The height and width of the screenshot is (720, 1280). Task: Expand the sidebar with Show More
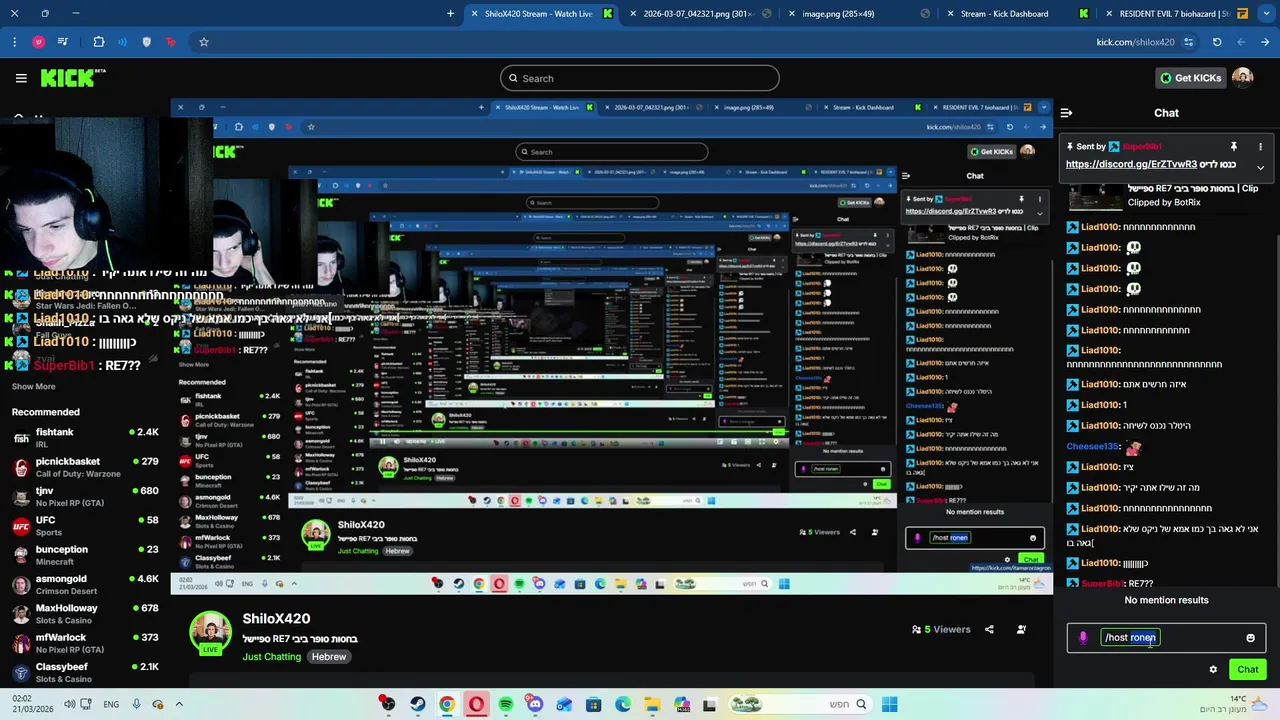click(x=34, y=387)
